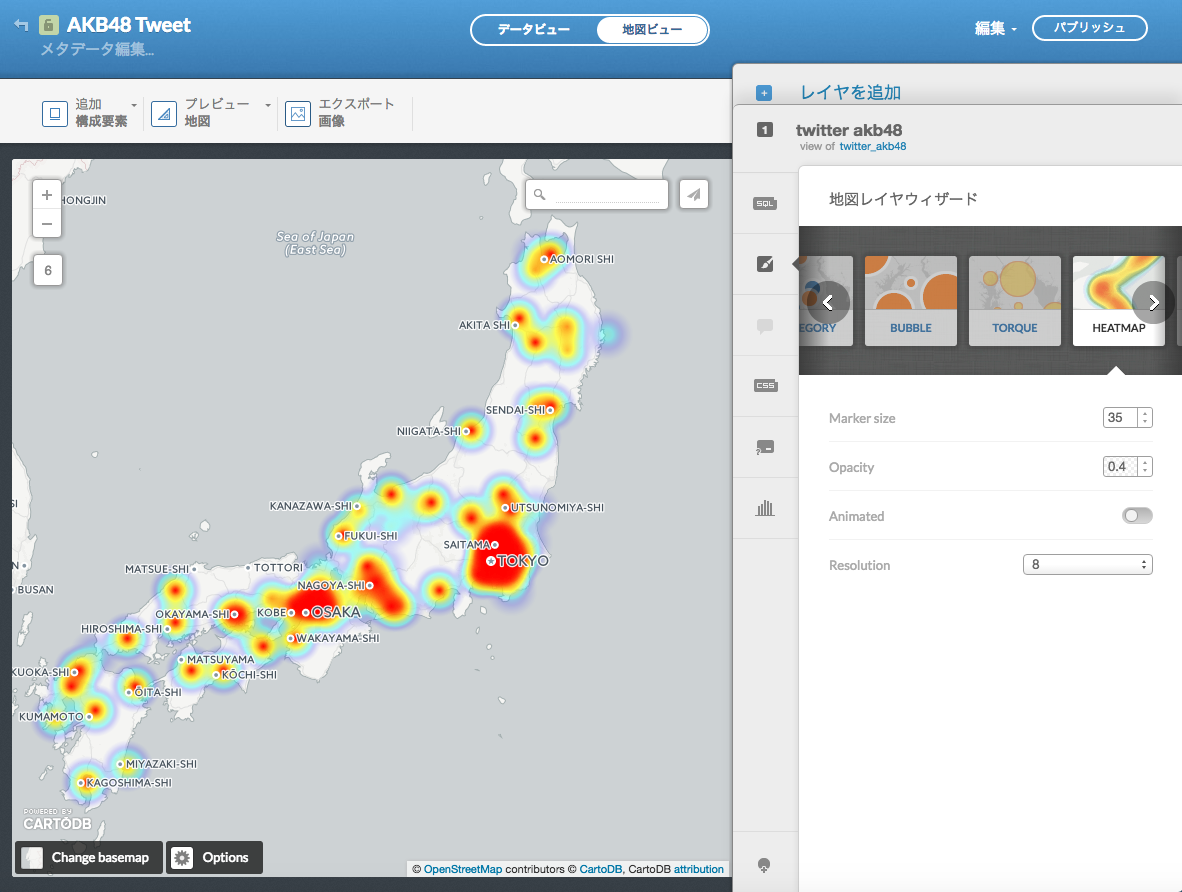Click the AKB48 Tweet title
This screenshot has height=892, width=1182.
click(129, 25)
